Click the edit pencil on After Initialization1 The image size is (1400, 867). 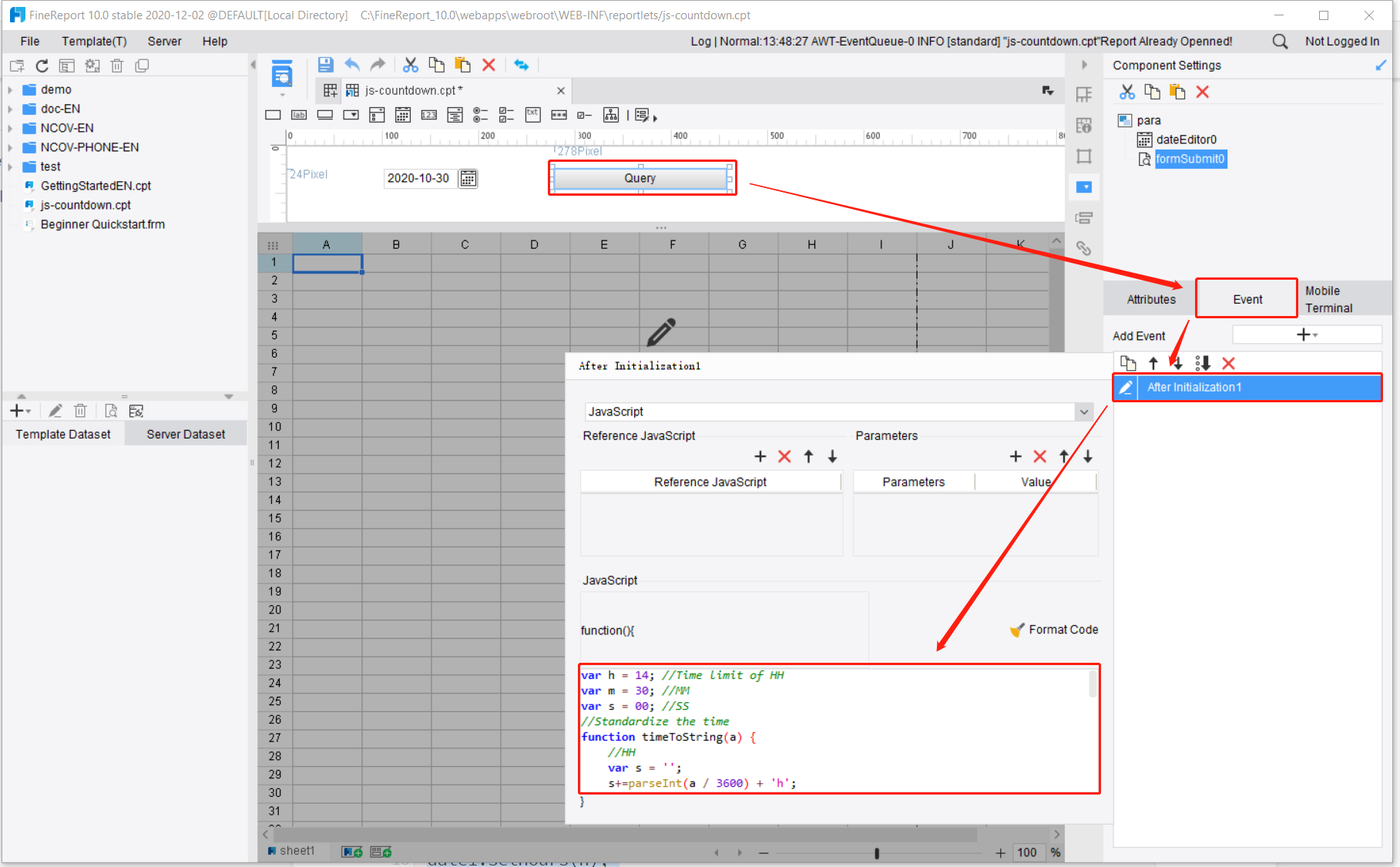click(x=1126, y=388)
